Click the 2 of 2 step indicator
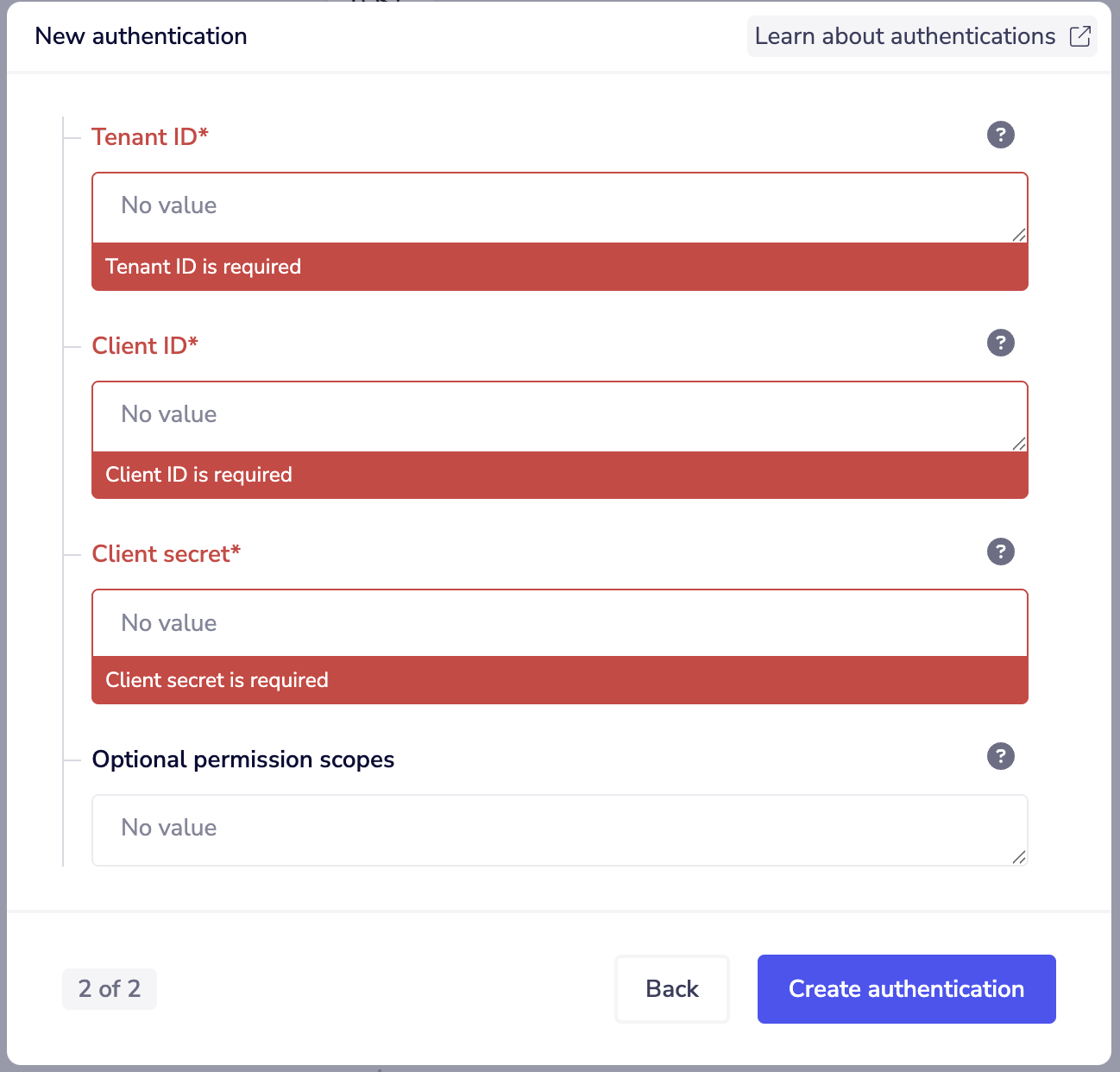 tap(110, 989)
